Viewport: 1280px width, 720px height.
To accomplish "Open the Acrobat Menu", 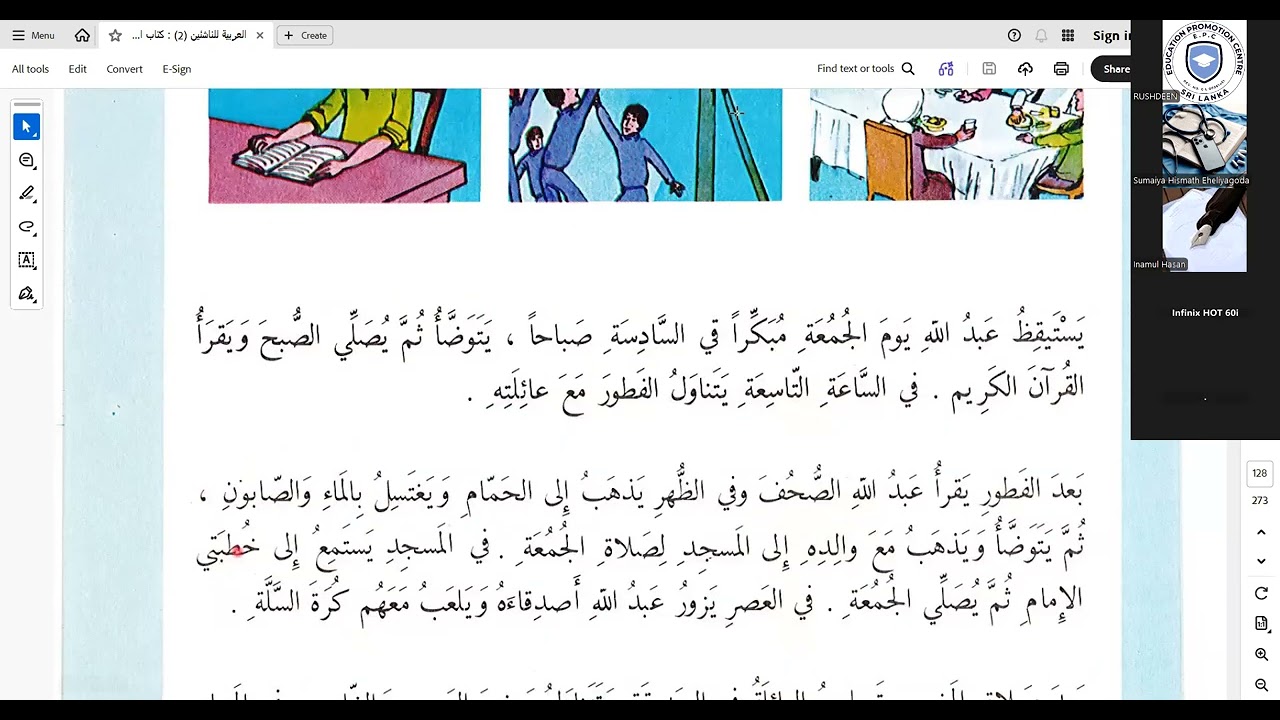I will (33, 35).
